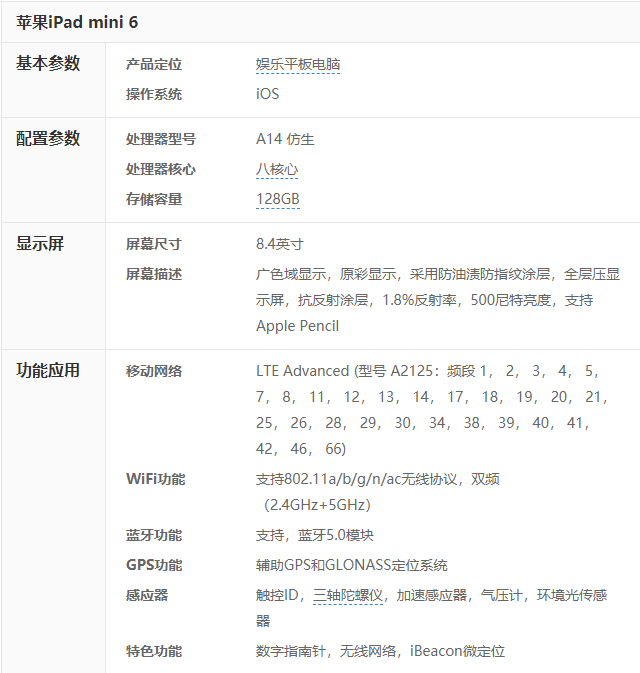640x673 pixels.
Task: Select the GPS功能 row label
Action: pos(154,565)
